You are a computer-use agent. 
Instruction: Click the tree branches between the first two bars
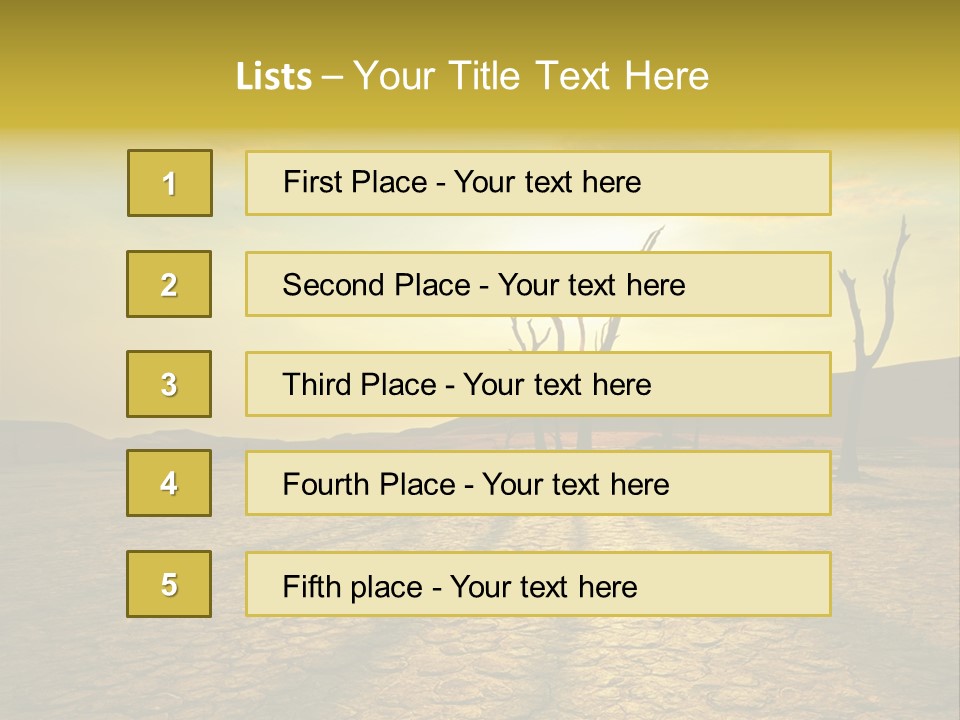pos(650,235)
